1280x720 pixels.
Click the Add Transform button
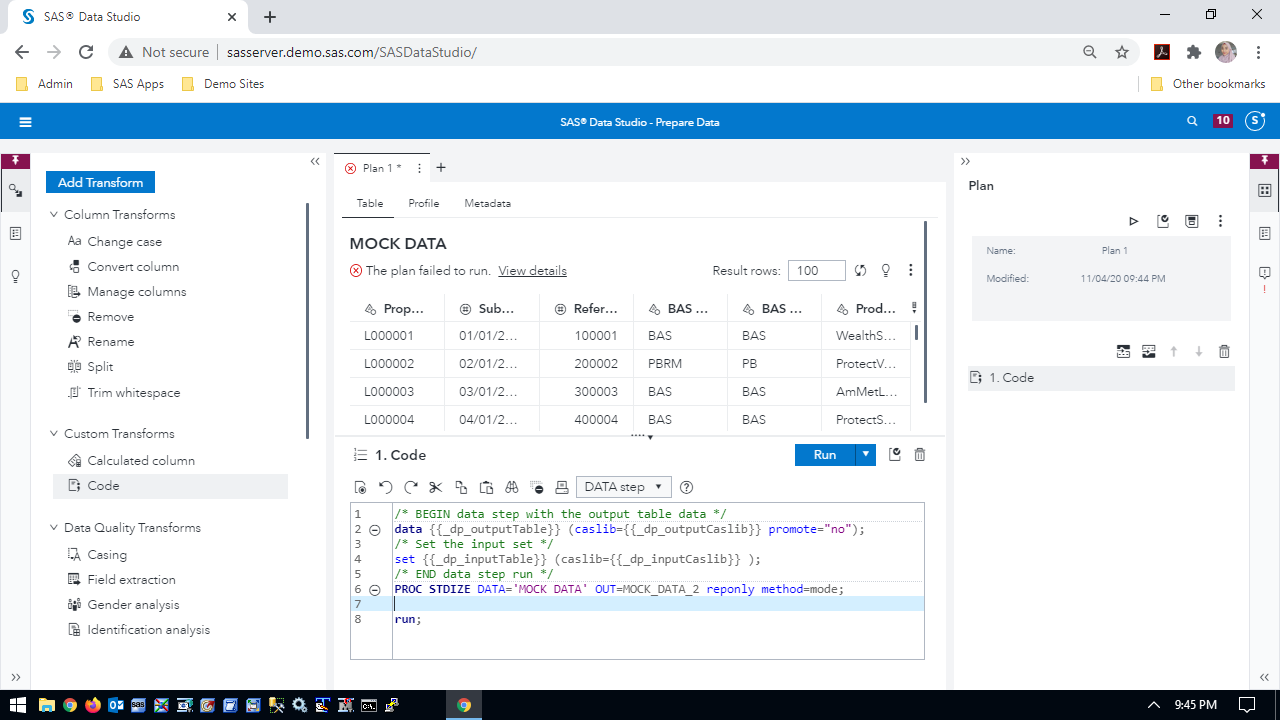pyautogui.click(x=100, y=182)
